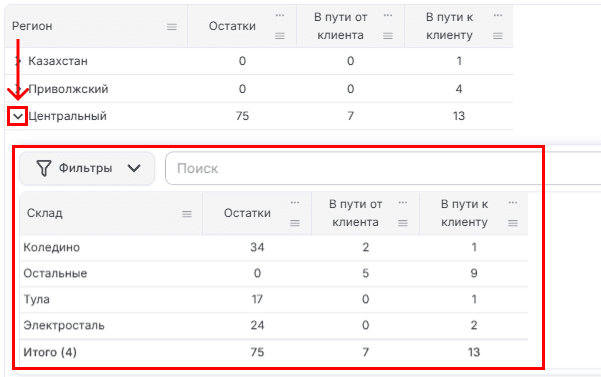The image size is (601, 377).
Task: Collapse the Центральный region row
Action: 18,116
